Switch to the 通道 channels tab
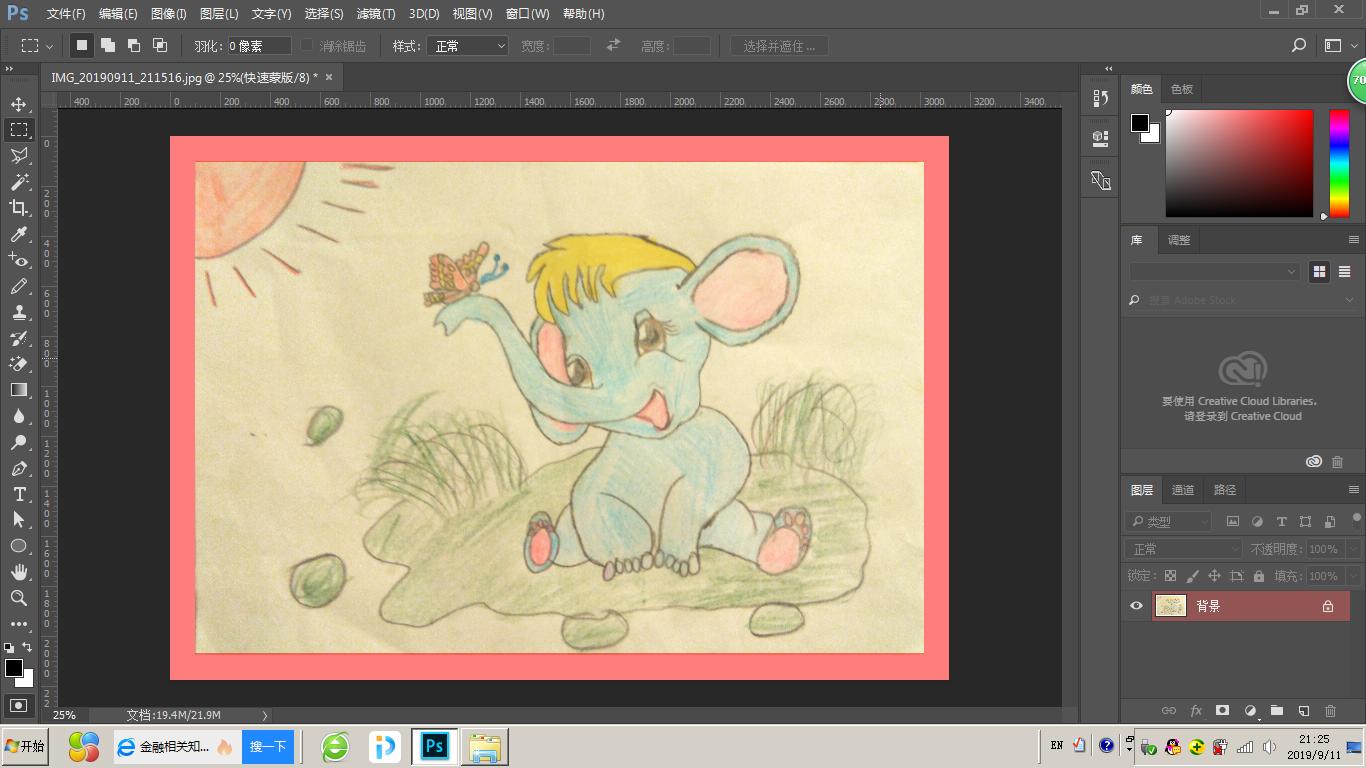 [1183, 490]
